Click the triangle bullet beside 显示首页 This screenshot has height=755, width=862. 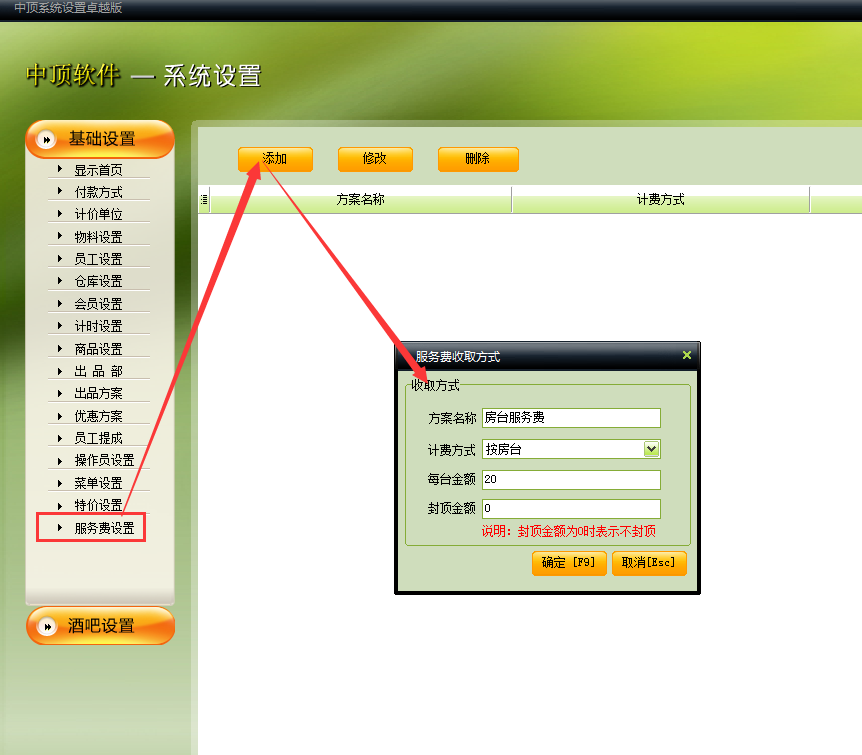[x=60, y=169]
